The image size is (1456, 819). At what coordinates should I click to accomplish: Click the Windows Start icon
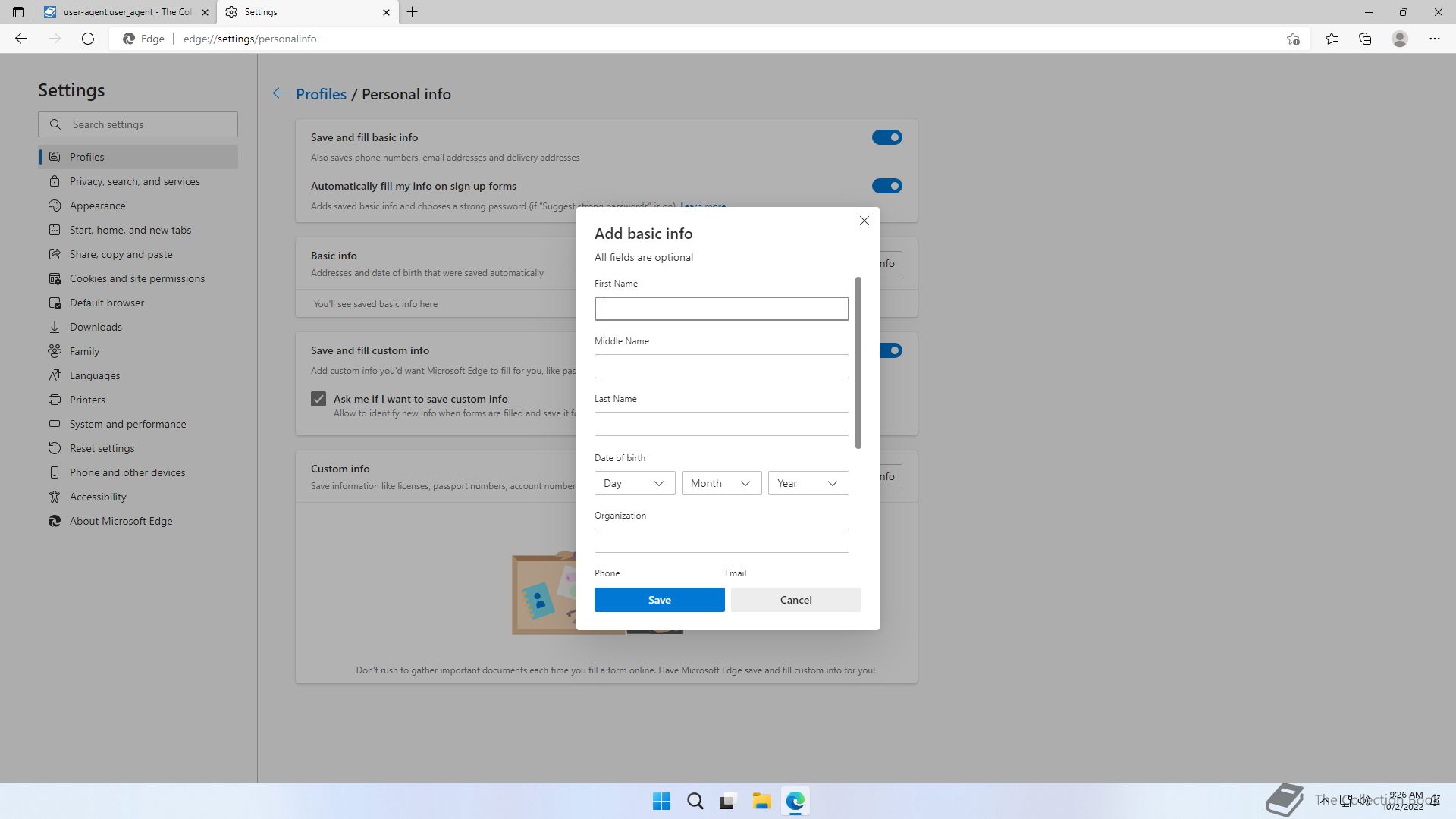tap(661, 801)
